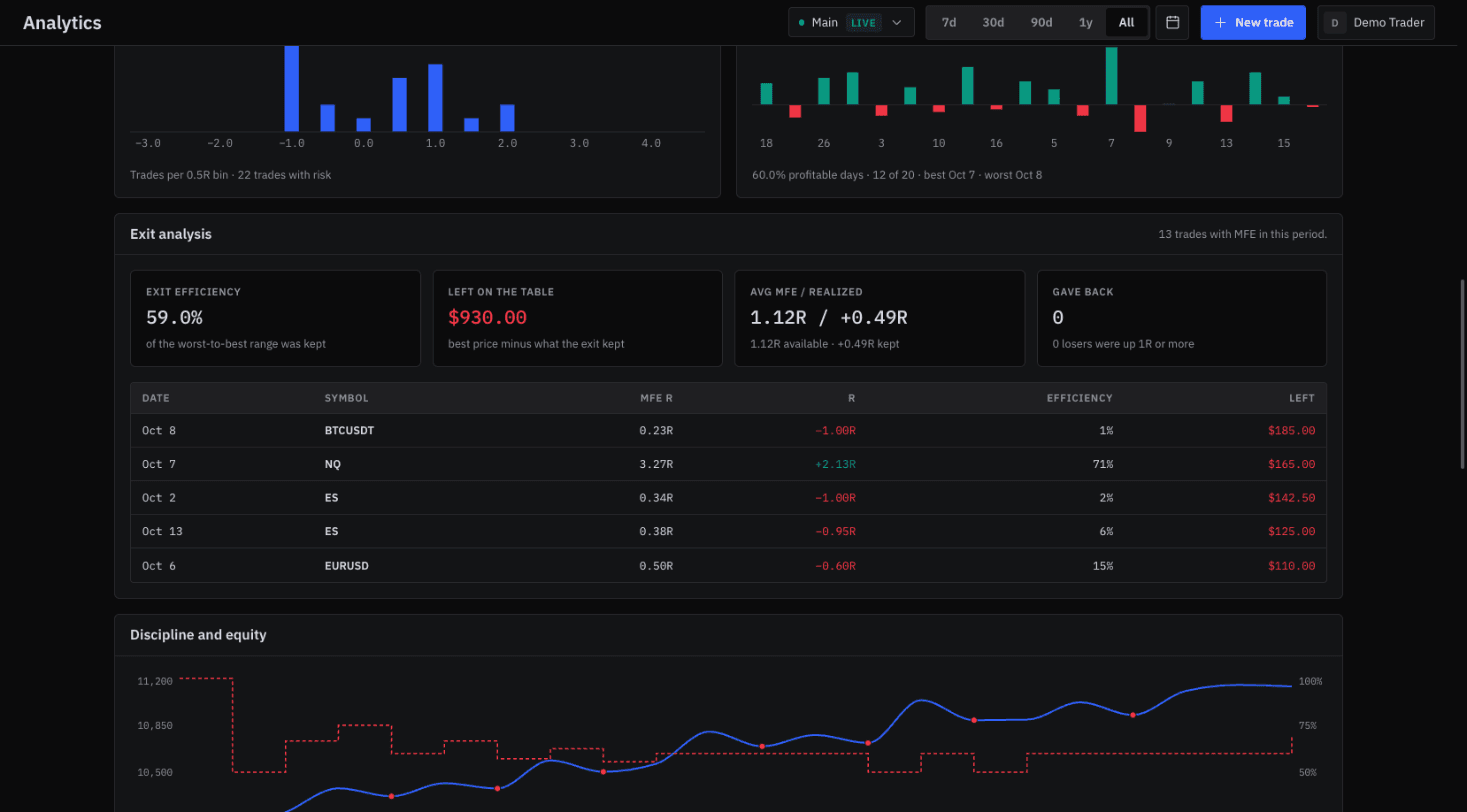Viewport: 1467px width, 812px height.
Task: Select the 7d time range
Action: [949, 22]
